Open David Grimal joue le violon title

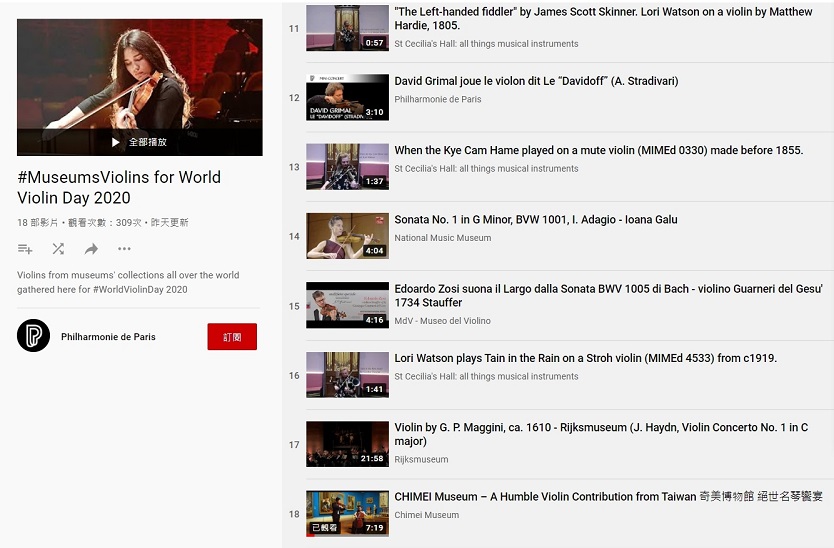click(536, 81)
